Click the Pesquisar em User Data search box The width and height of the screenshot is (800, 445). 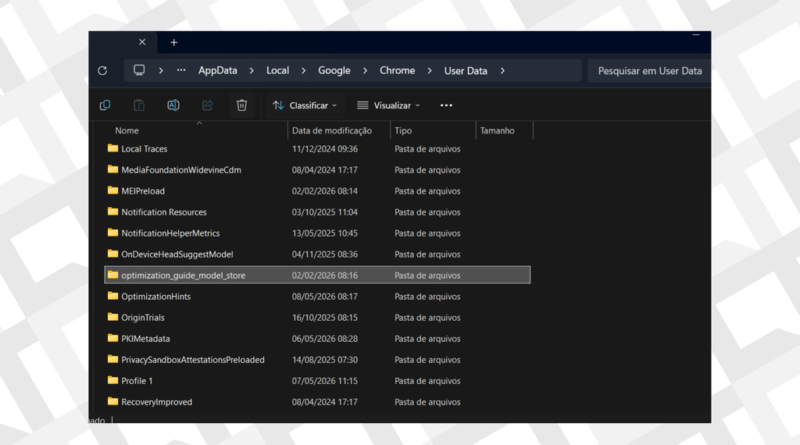tap(649, 70)
